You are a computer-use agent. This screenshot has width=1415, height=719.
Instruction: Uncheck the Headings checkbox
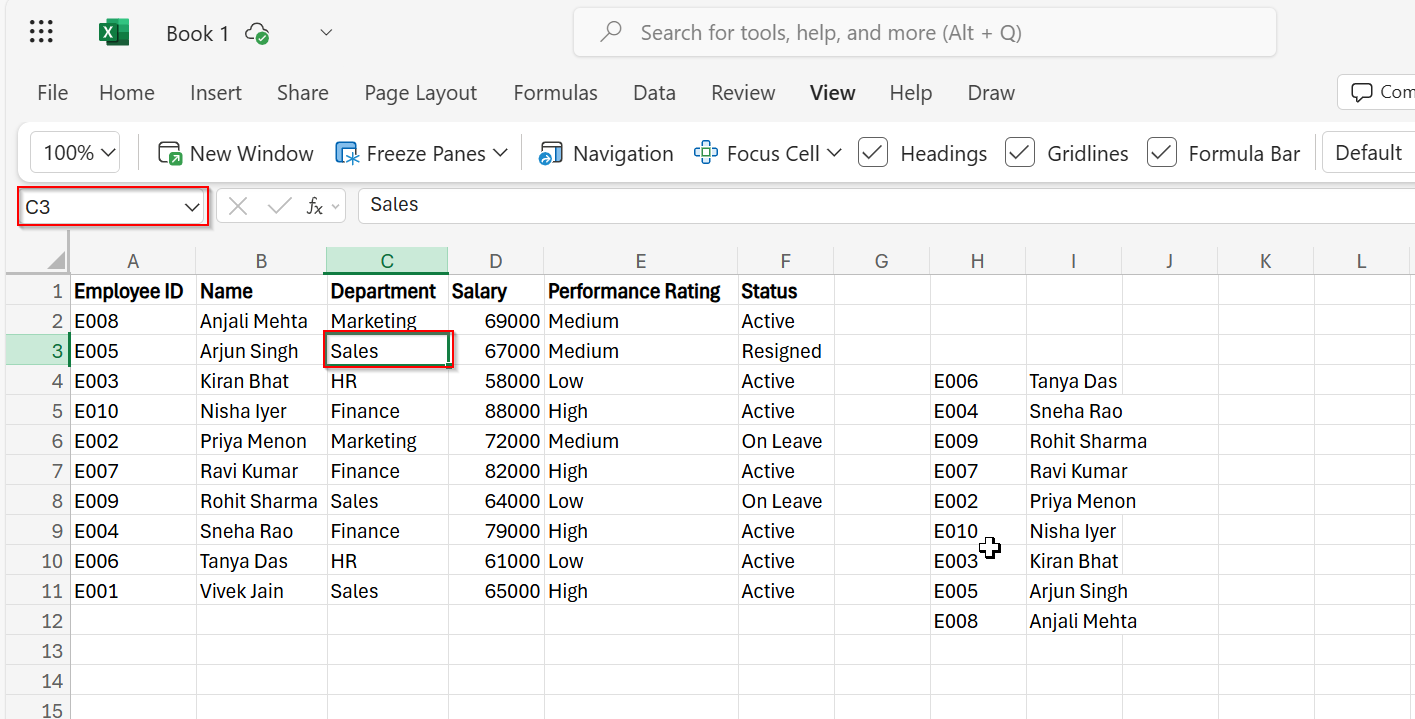point(871,152)
